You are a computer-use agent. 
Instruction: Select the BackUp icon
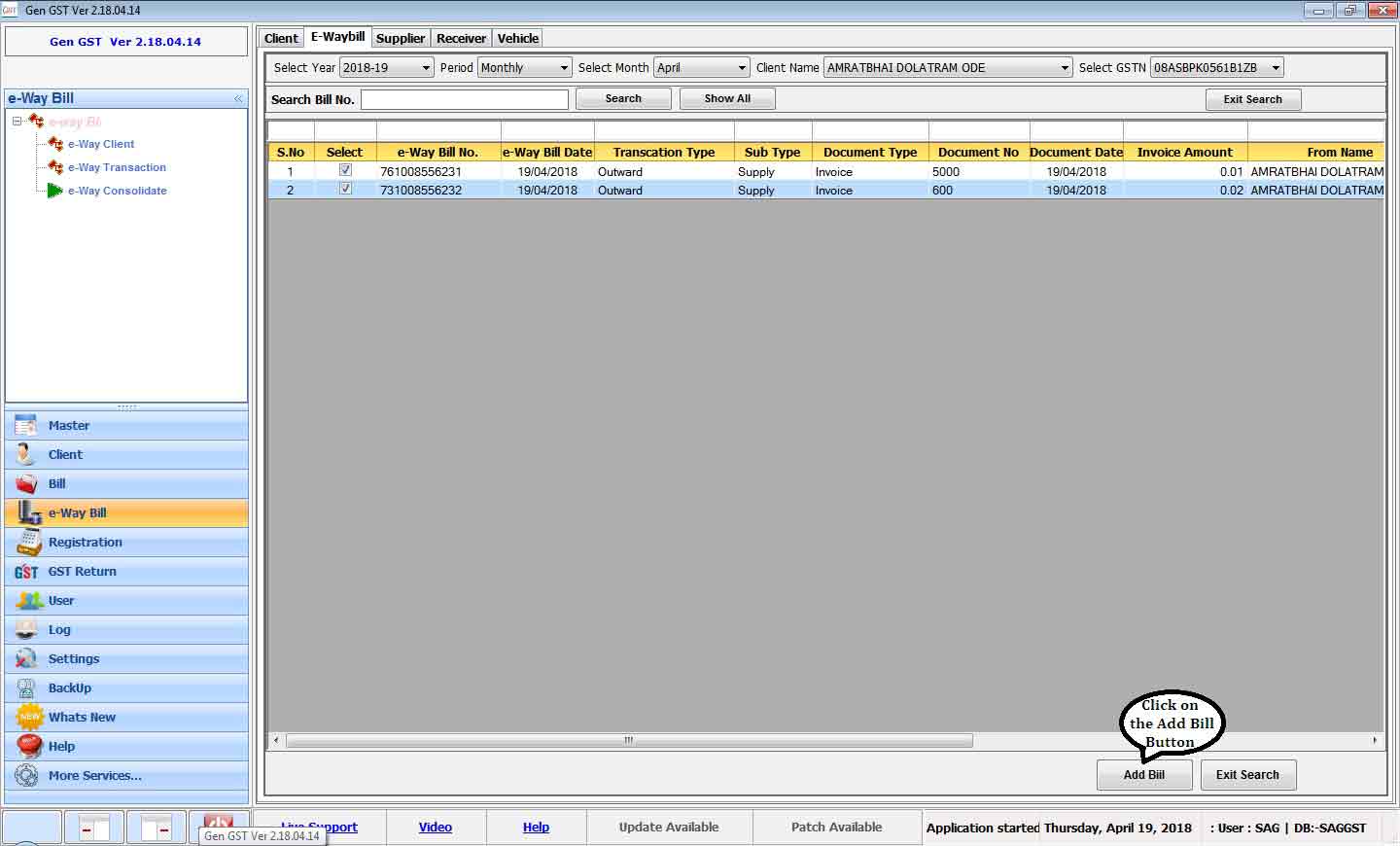[x=26, y=688]
